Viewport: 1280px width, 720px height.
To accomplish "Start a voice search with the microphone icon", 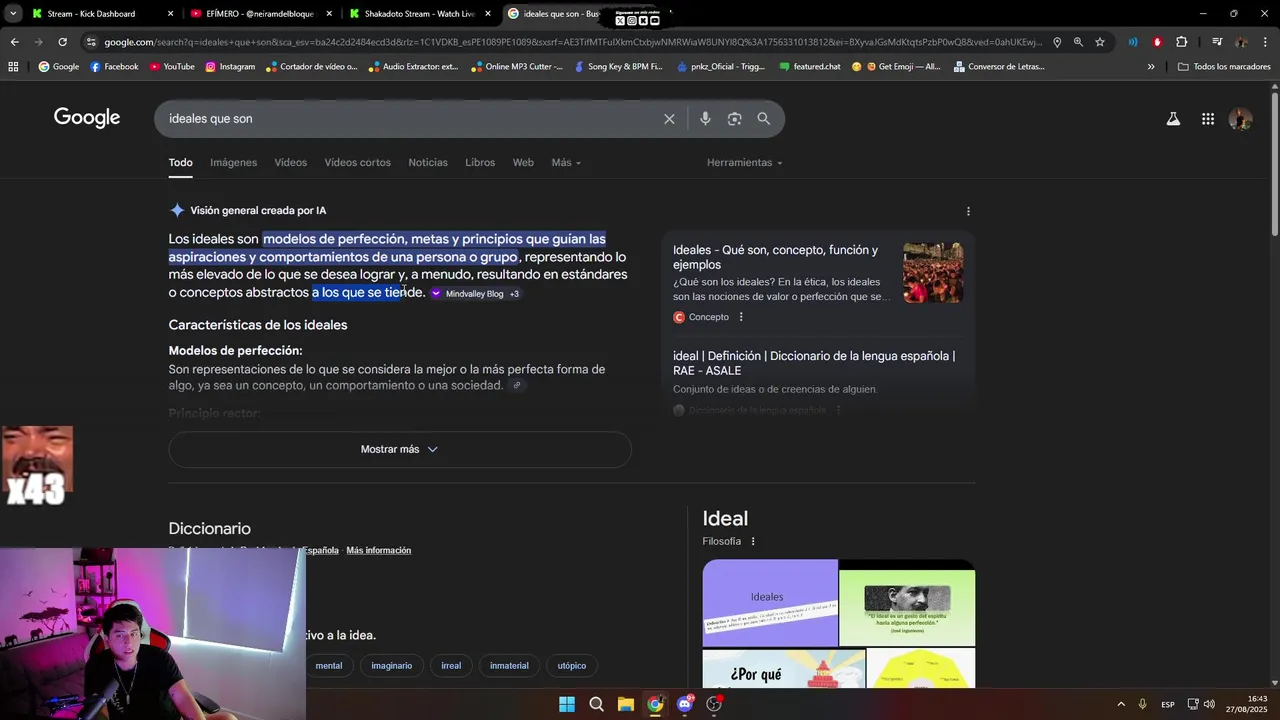I will click(705, 119).
